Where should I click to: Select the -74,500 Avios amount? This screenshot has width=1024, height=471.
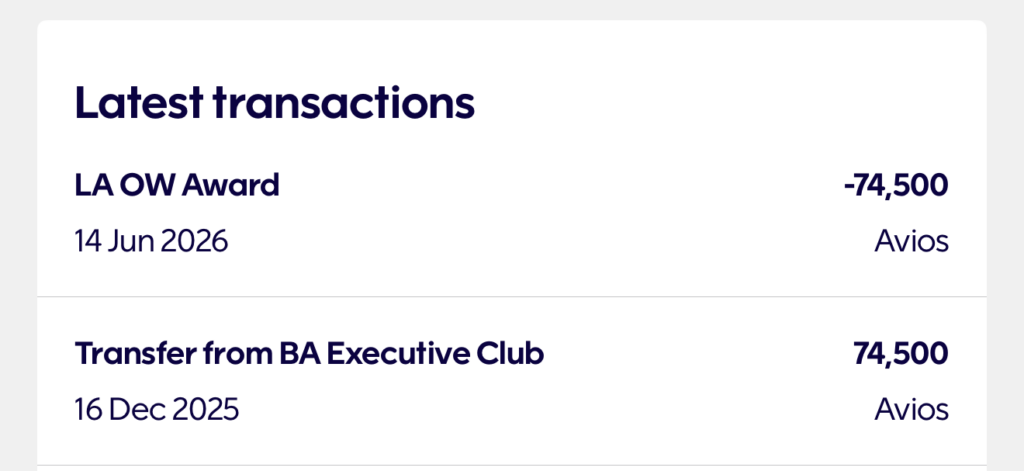pyautogui.click(x=895, y=185)
